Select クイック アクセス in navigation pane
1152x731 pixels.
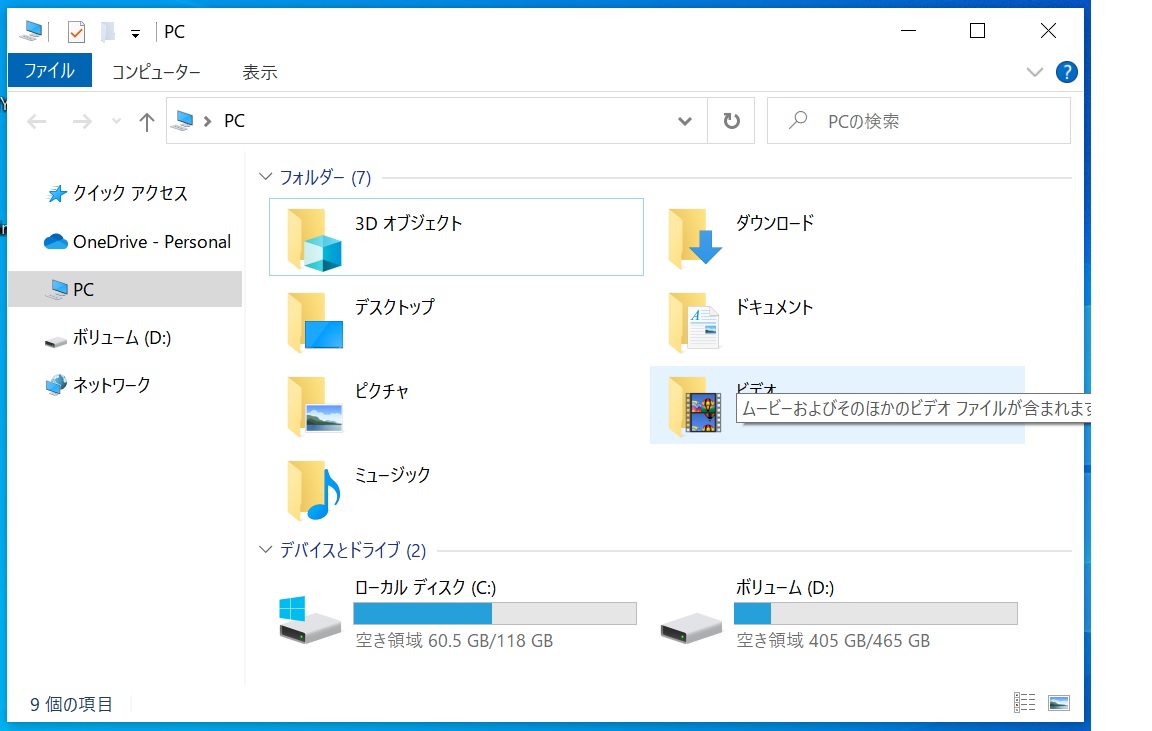pyautogui.click(x=125, y=193)
